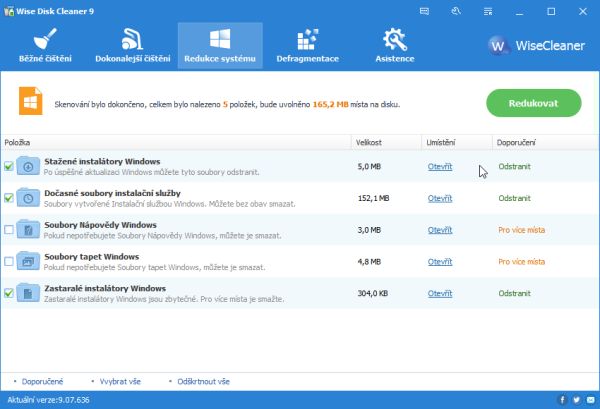The height and width of the screenshot is (409, 600).
Task: Open the Defragmentace tab
Action: tap(308, 46)
